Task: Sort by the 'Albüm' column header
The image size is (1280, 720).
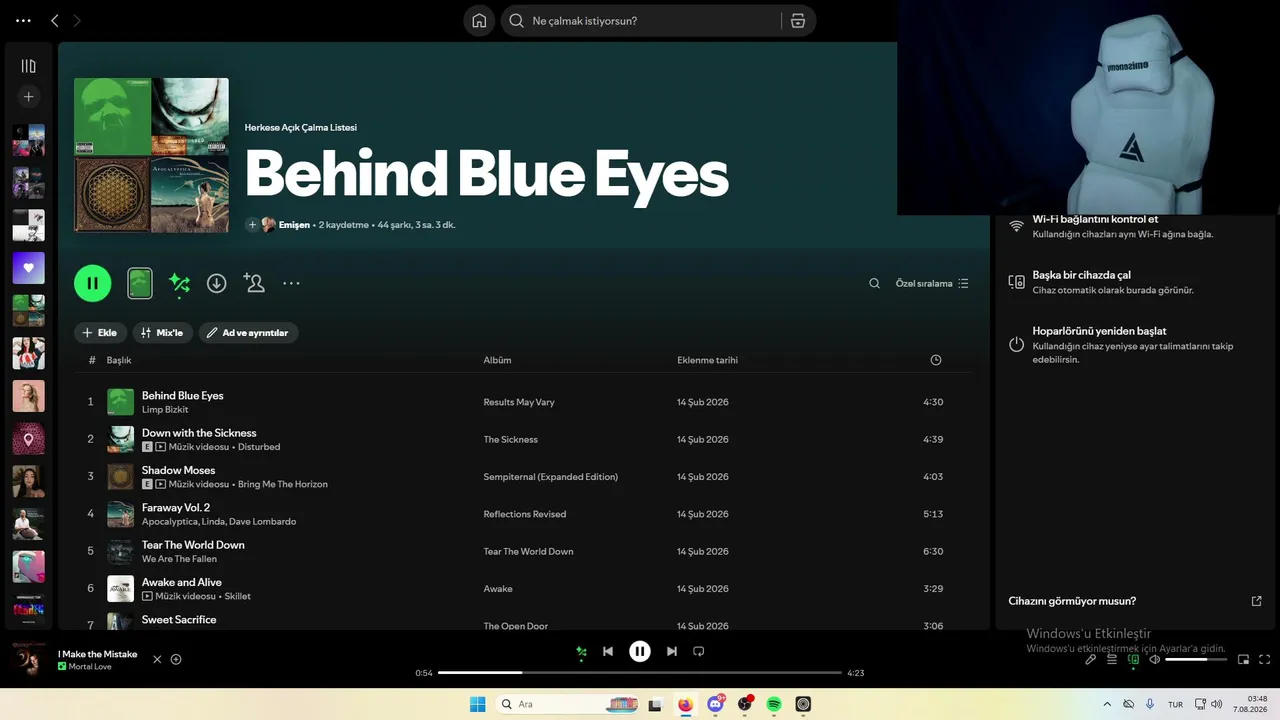Action: [497, 360]
